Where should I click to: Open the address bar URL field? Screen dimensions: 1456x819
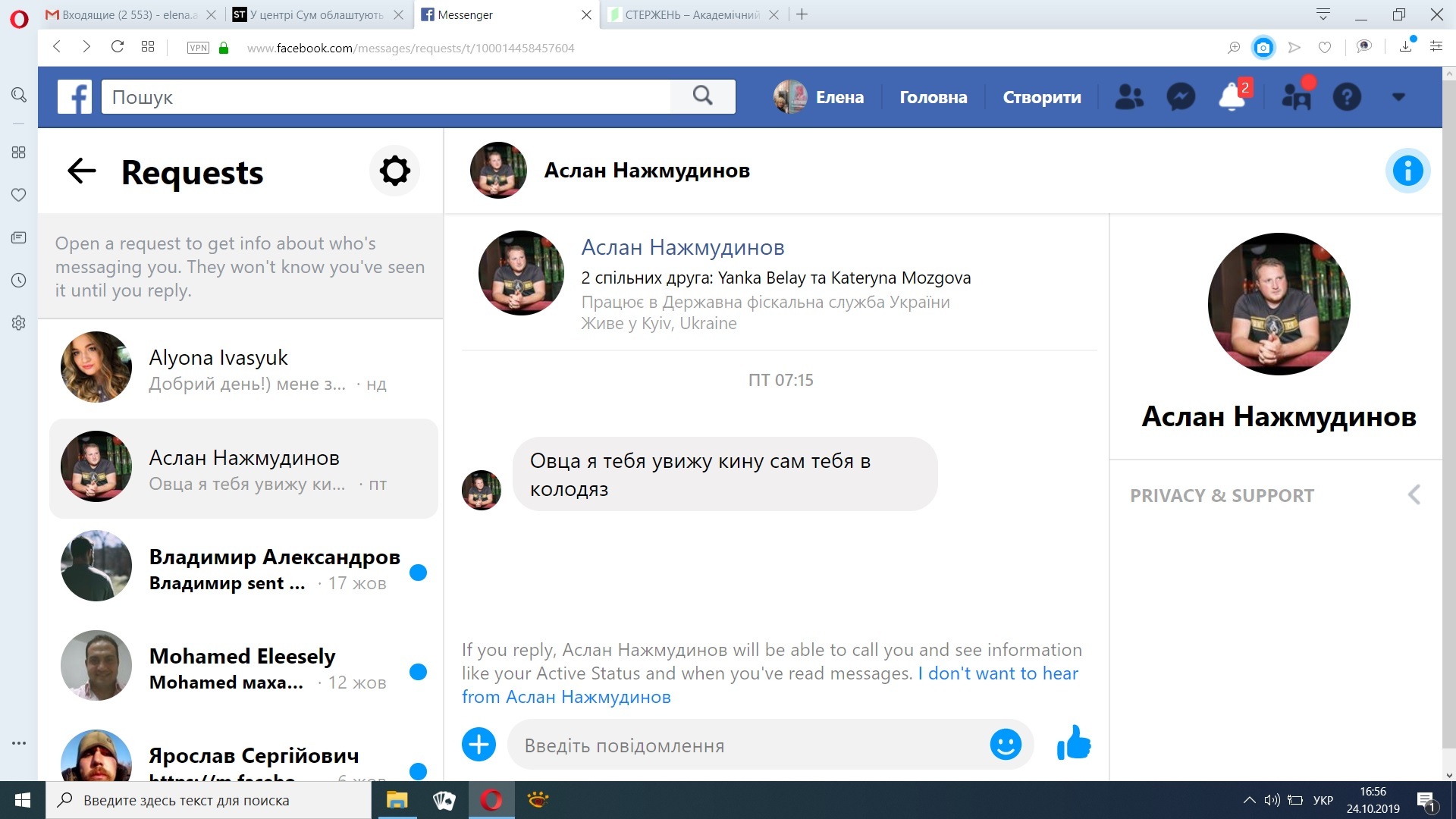[x=410, y=48]
